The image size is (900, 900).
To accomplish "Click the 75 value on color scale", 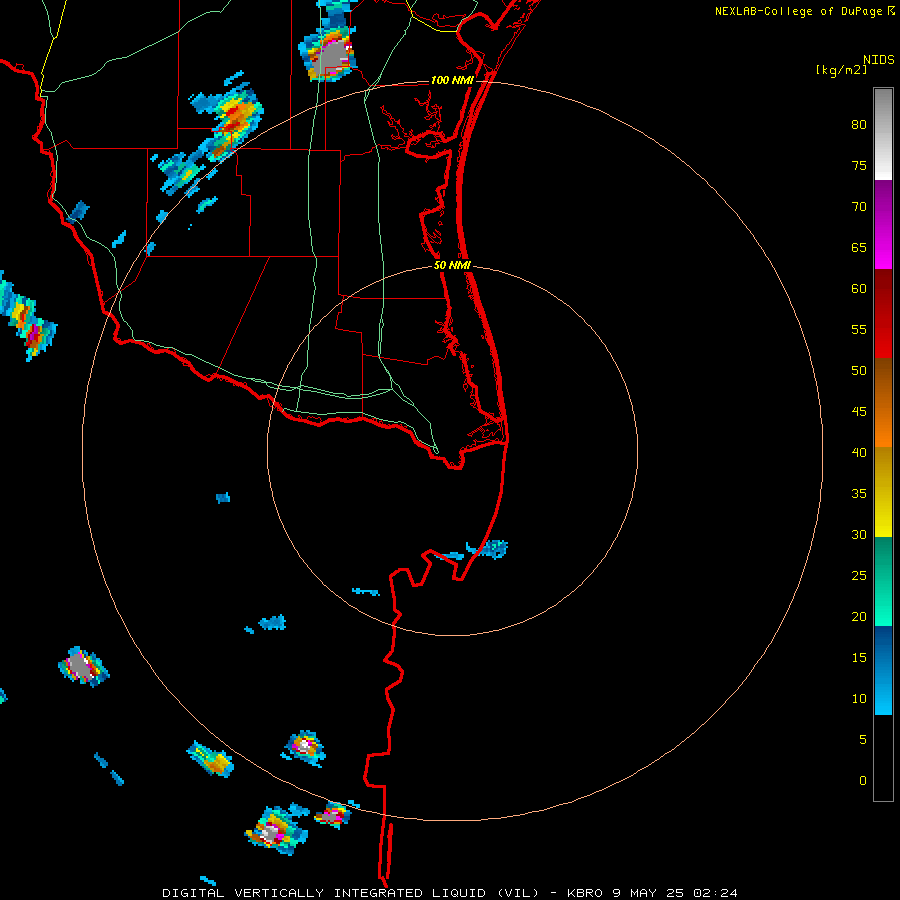I will [859, 165].
